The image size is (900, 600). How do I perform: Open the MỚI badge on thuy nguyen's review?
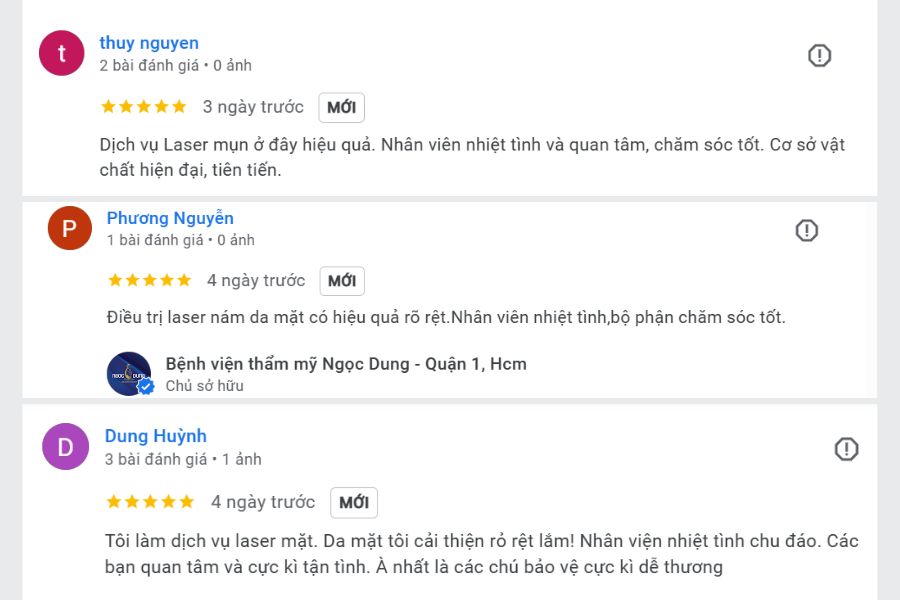tap(341, 107)
